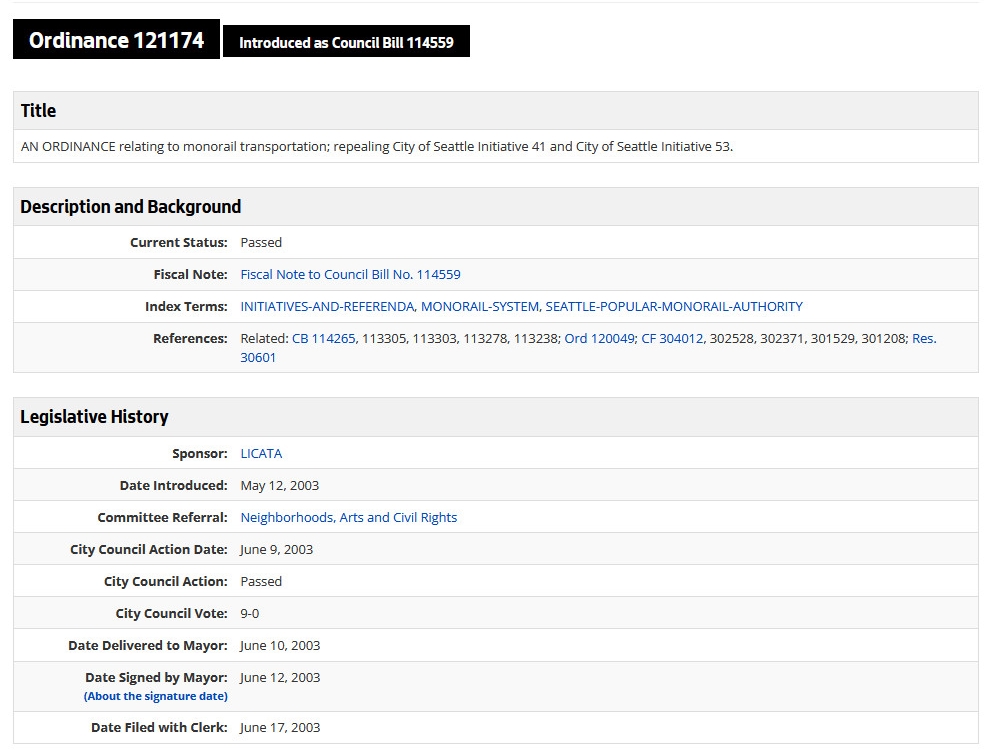Click the City Council Vote value 9-0

click(250, 613)
